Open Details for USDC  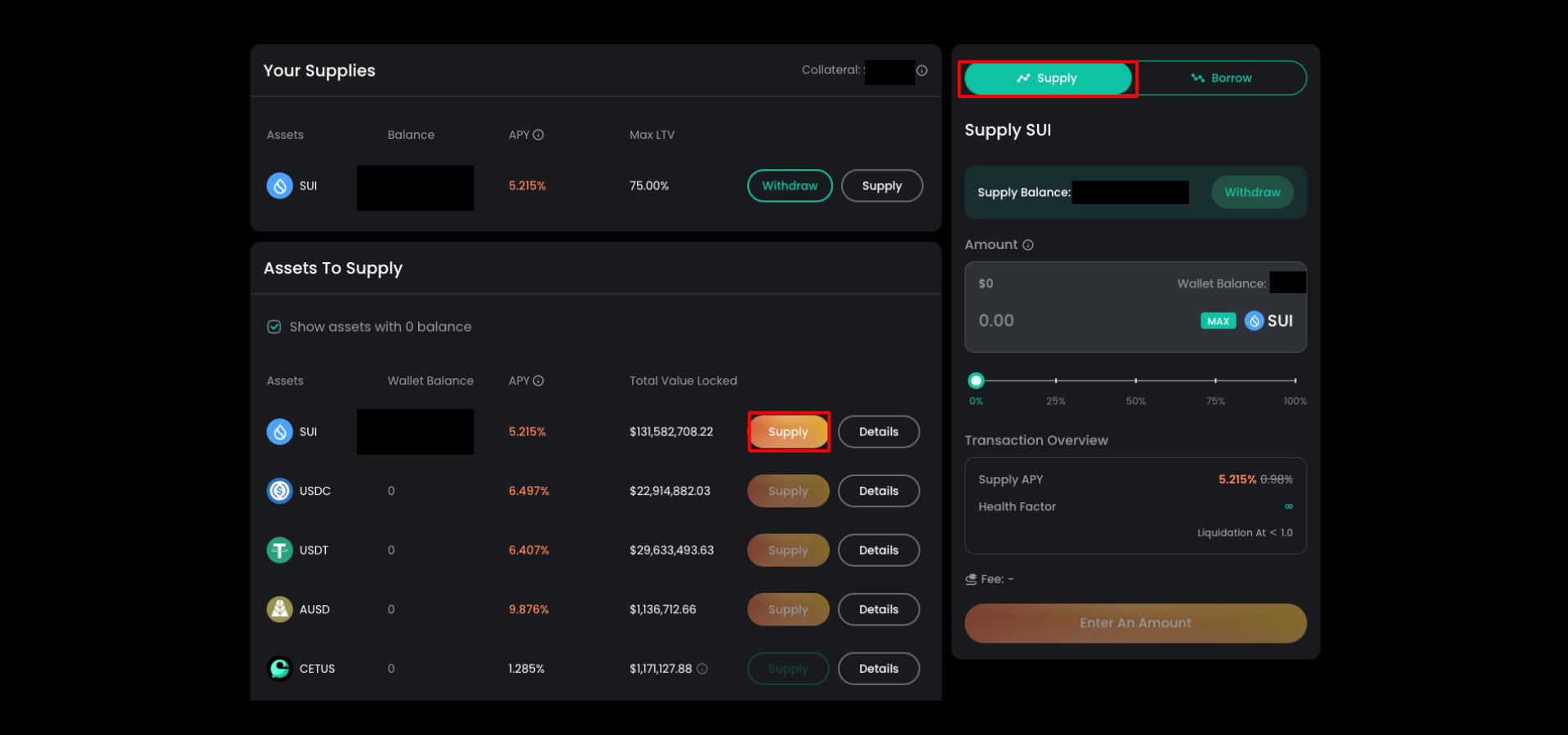coord(879,491)
